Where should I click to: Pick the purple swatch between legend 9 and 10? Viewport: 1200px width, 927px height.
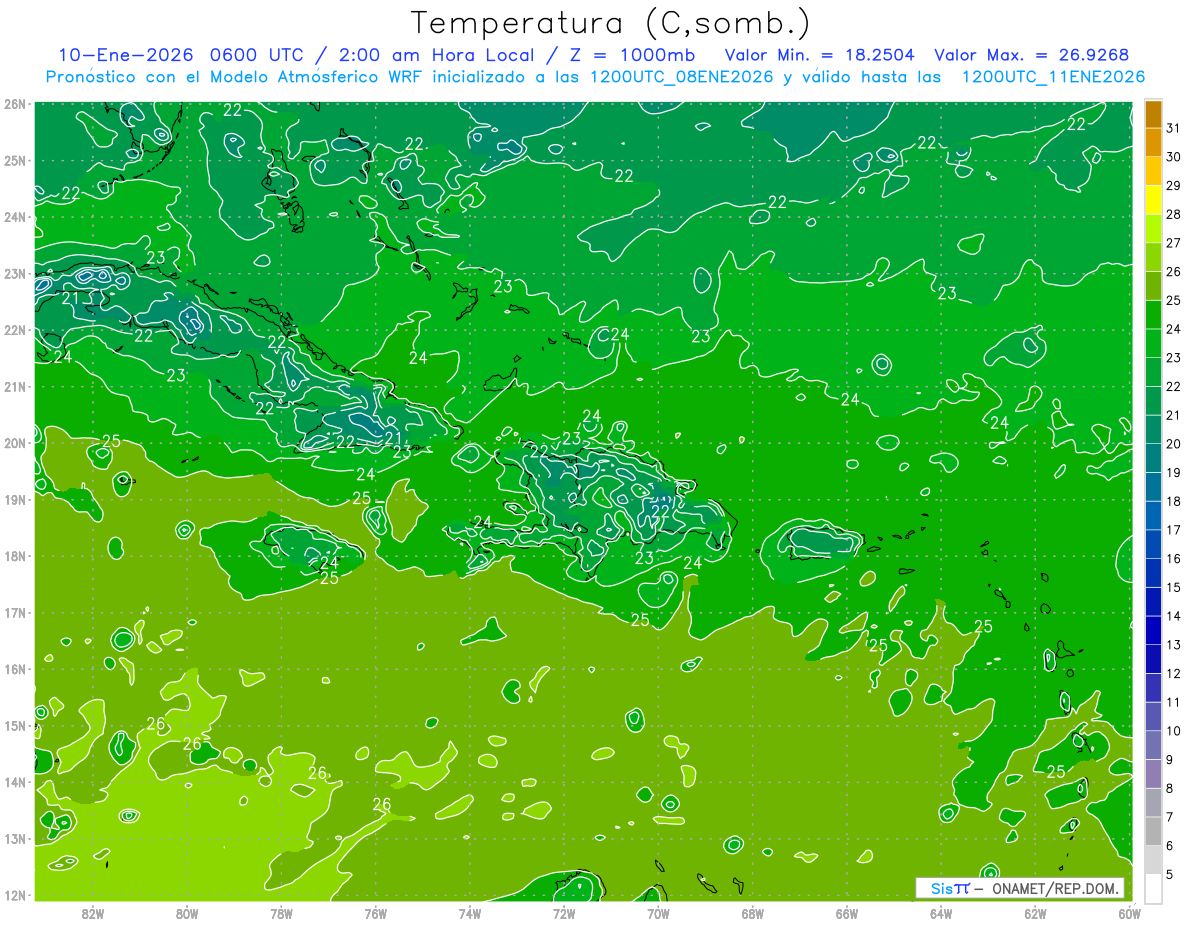click(x=1153, y=744)
